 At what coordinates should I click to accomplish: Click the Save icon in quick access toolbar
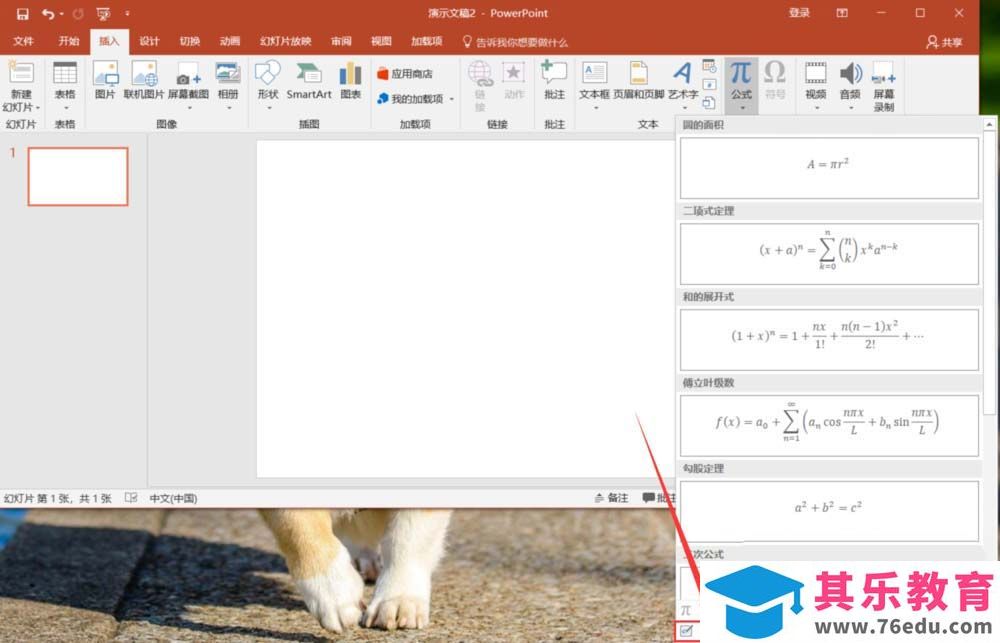click(22, 13)
